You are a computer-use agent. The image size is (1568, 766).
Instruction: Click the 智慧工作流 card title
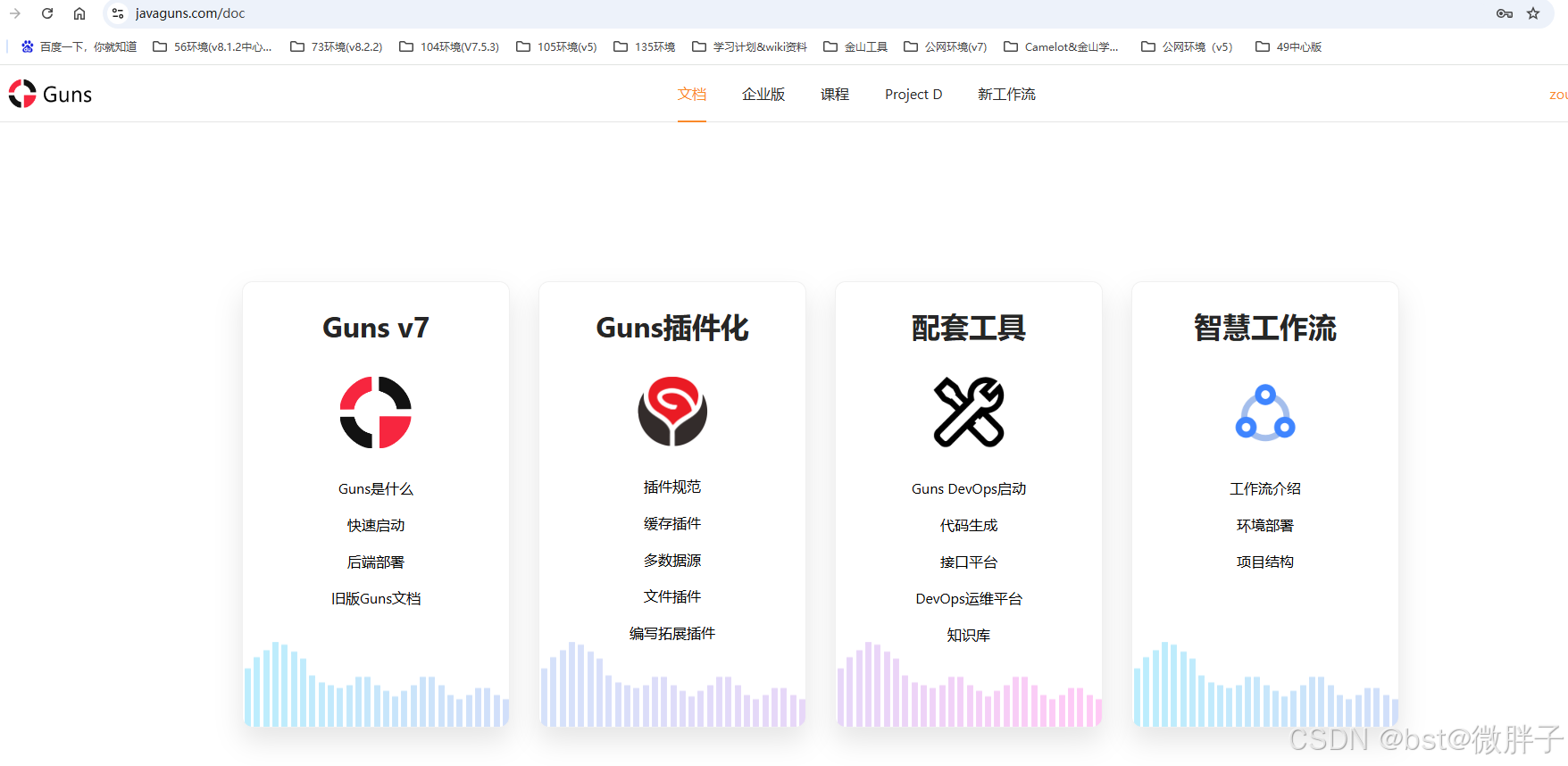pyautogui.click(x=1265, y=328)
